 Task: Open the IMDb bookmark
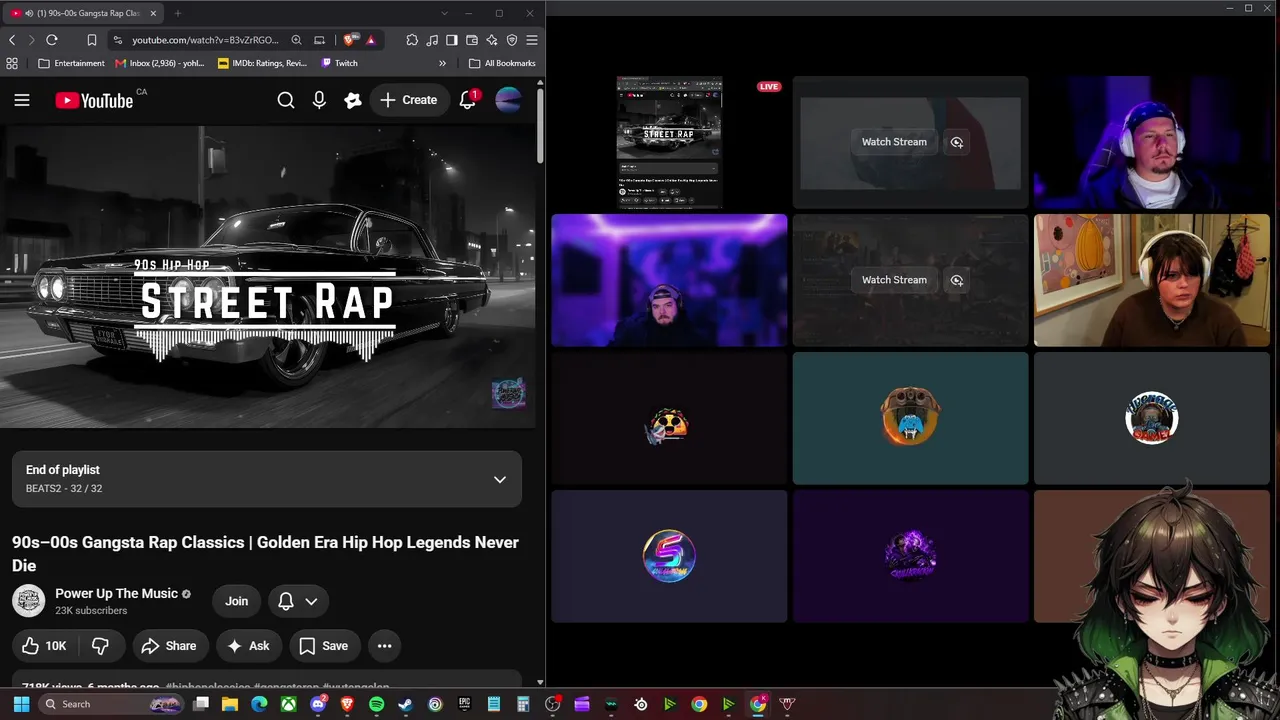click(x=262, y=63)
